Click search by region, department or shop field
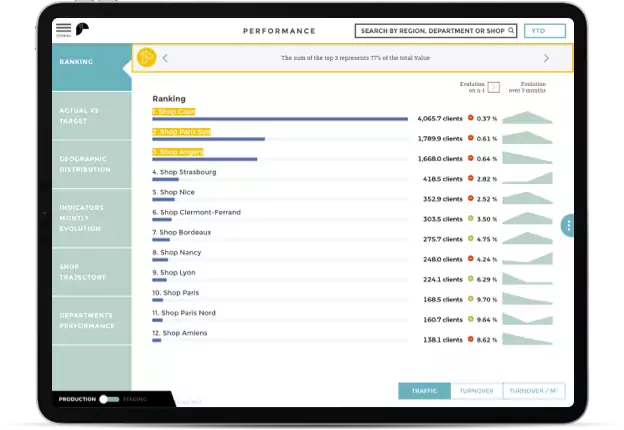624x430 pixels. coord(436,31)
